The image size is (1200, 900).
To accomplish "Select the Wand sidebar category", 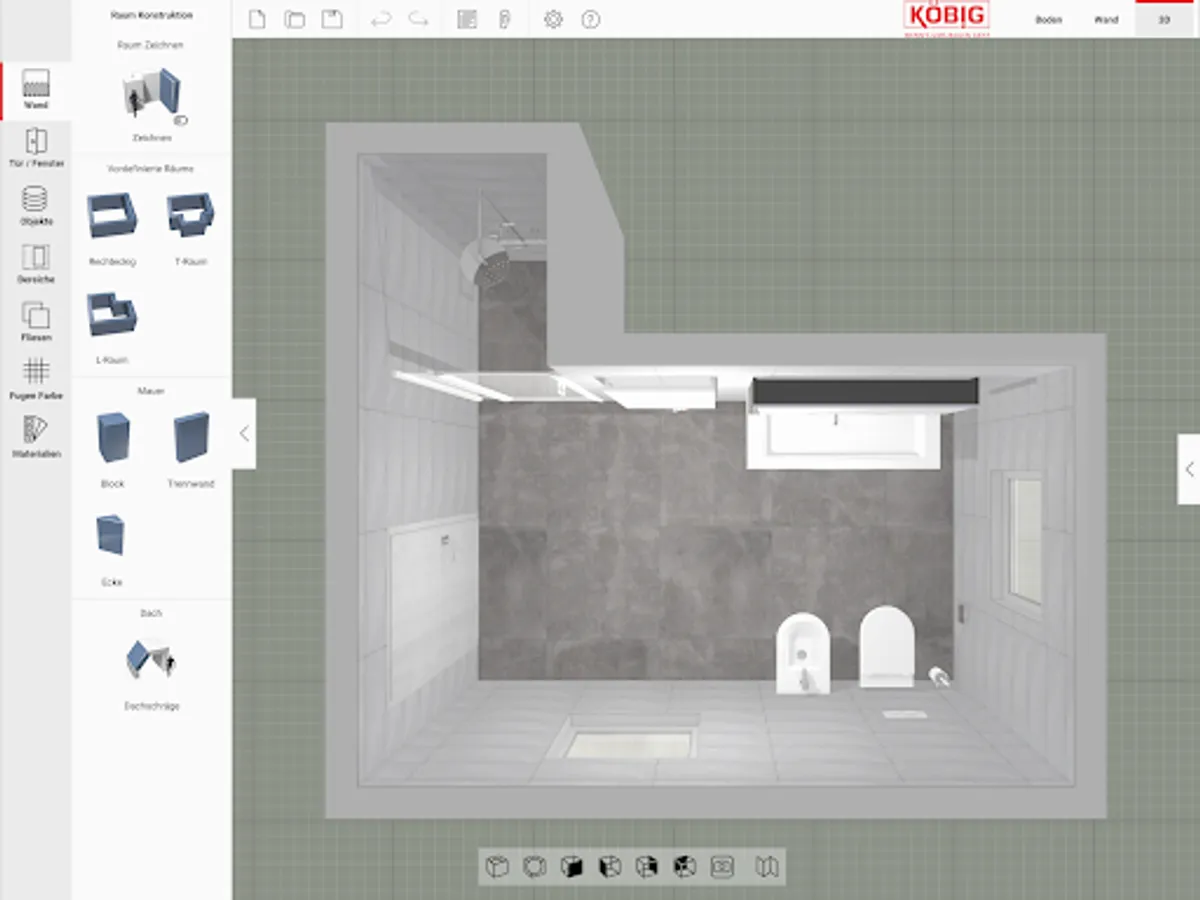I will click(x=36, y=90).
